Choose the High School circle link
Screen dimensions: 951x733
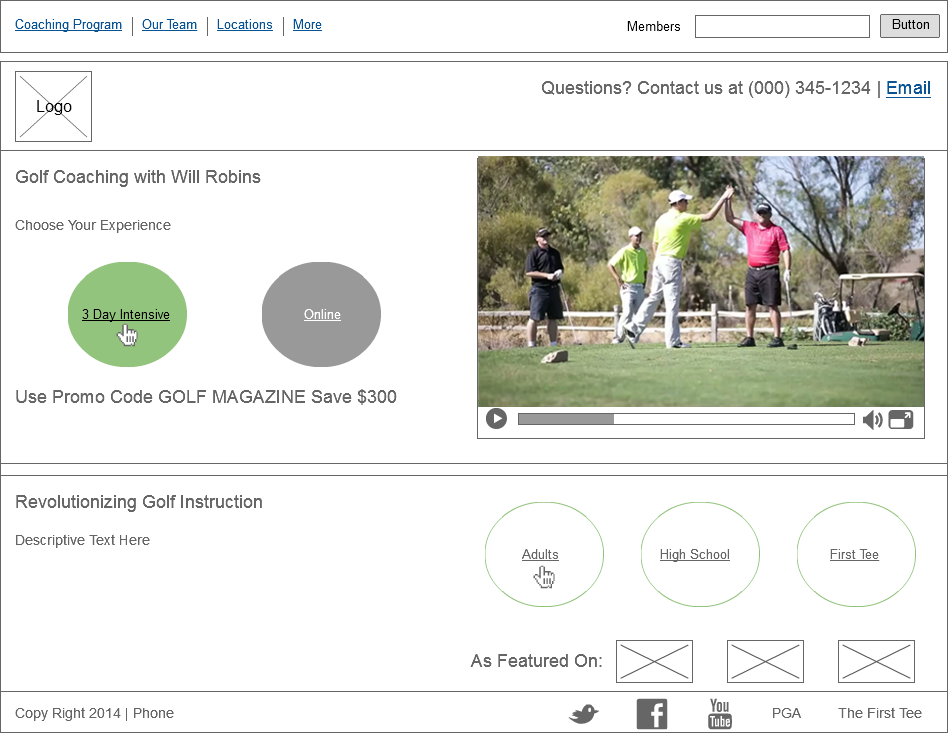700,554
